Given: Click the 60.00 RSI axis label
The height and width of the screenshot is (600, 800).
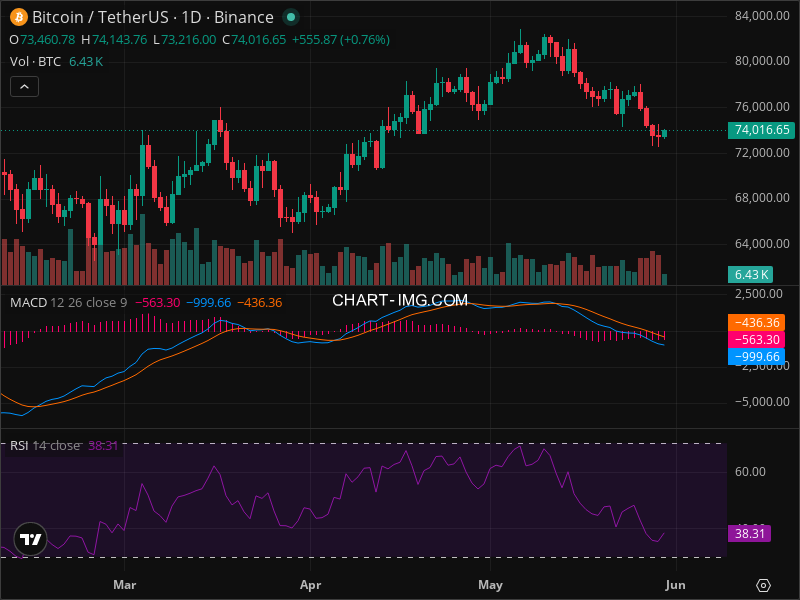Looking at the screenshot, I should pyautogui.click(x=750, y=471).
